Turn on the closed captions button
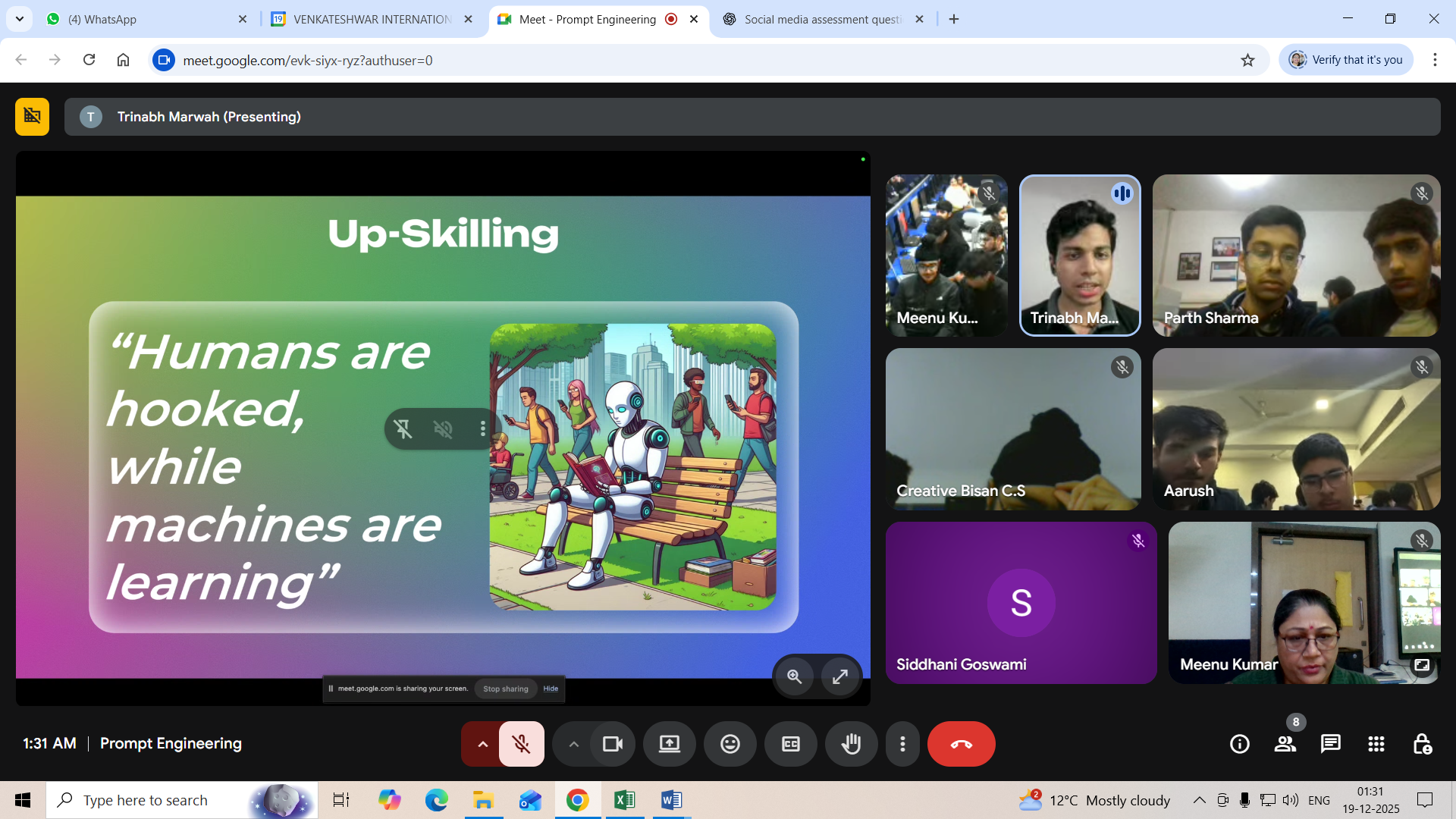This screenshot has height=819, width=1456. [790, 744]
